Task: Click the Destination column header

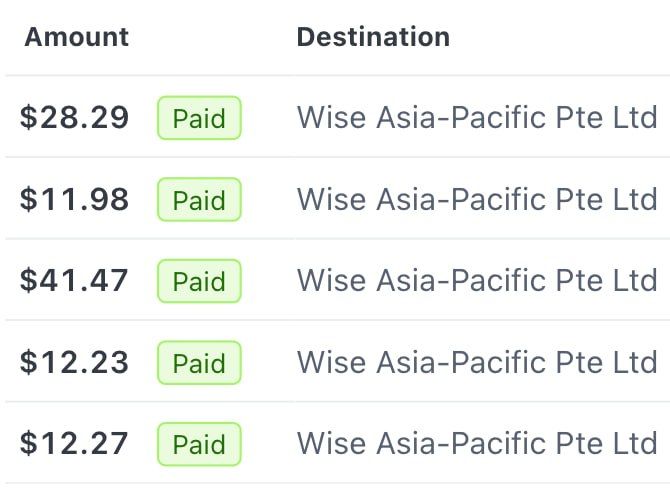Action: click(x=373, y=38)
